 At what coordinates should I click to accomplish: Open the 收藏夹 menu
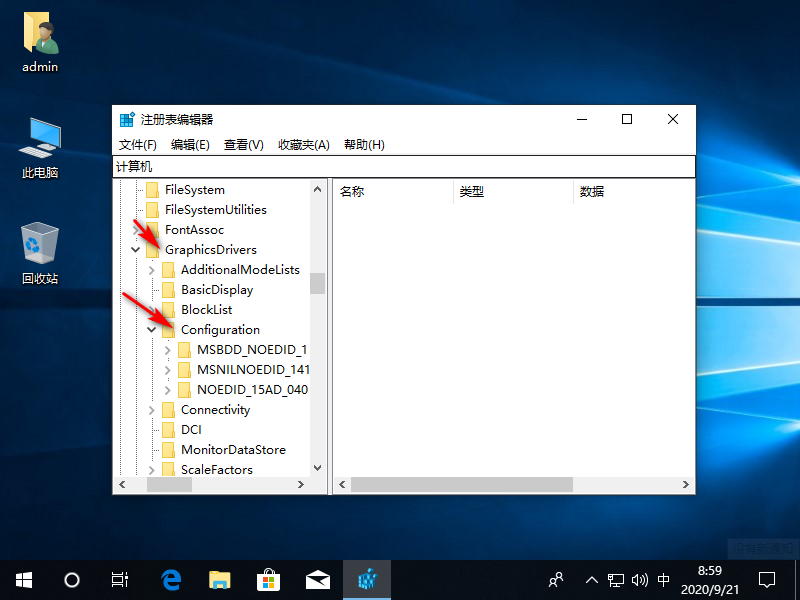click(303, 144)
